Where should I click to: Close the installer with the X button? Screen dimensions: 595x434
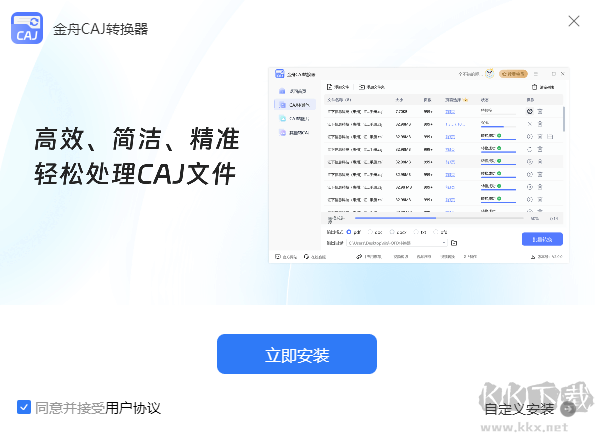(574, 21)
